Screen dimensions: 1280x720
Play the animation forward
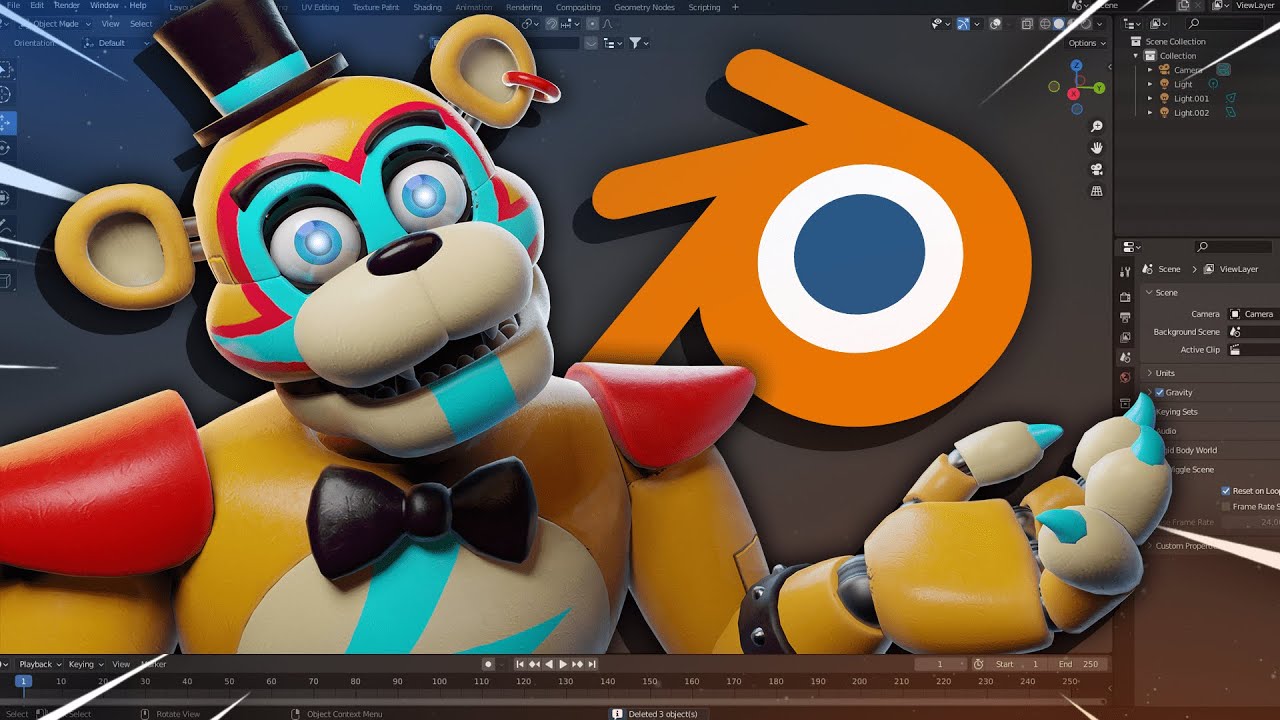click(563, 664)
